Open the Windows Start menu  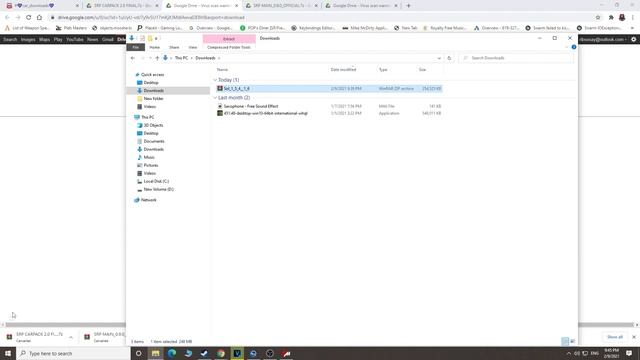point(8,353)
